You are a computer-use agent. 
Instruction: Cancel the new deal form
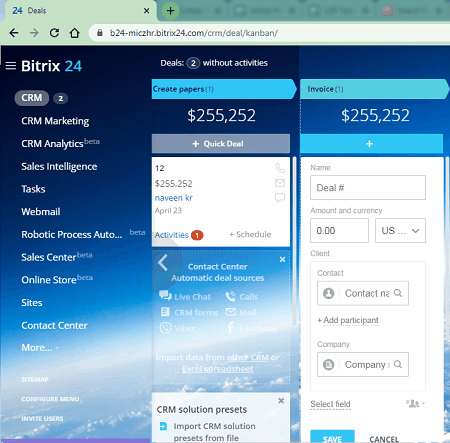click(x=384, y=439)
